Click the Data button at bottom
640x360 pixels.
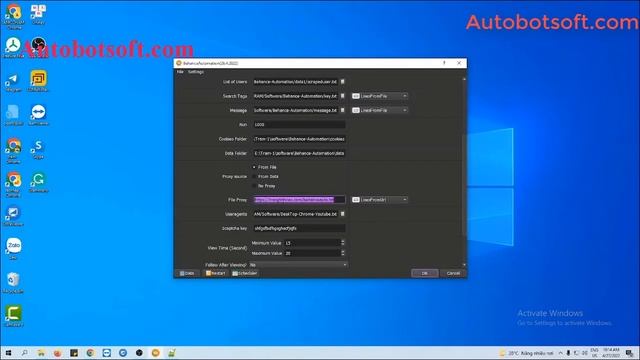[x=187, y=273]
